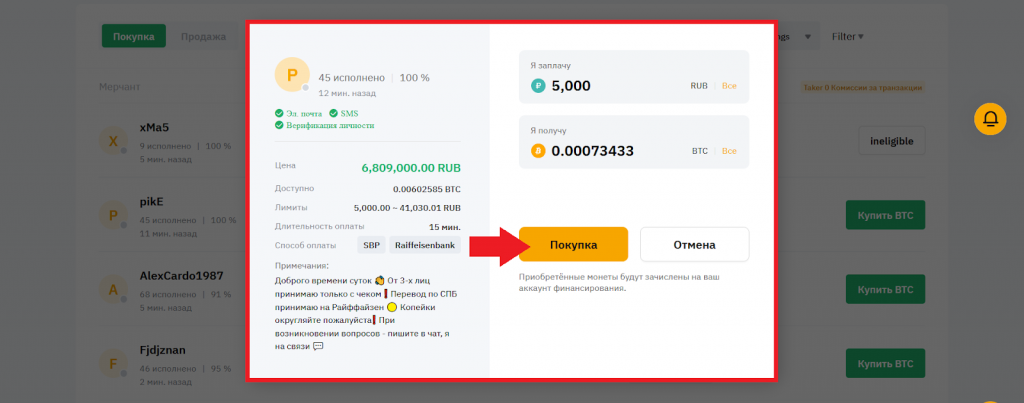
Task: Click the 5,000 payment amount input field
Action: [x=634, y=76]
